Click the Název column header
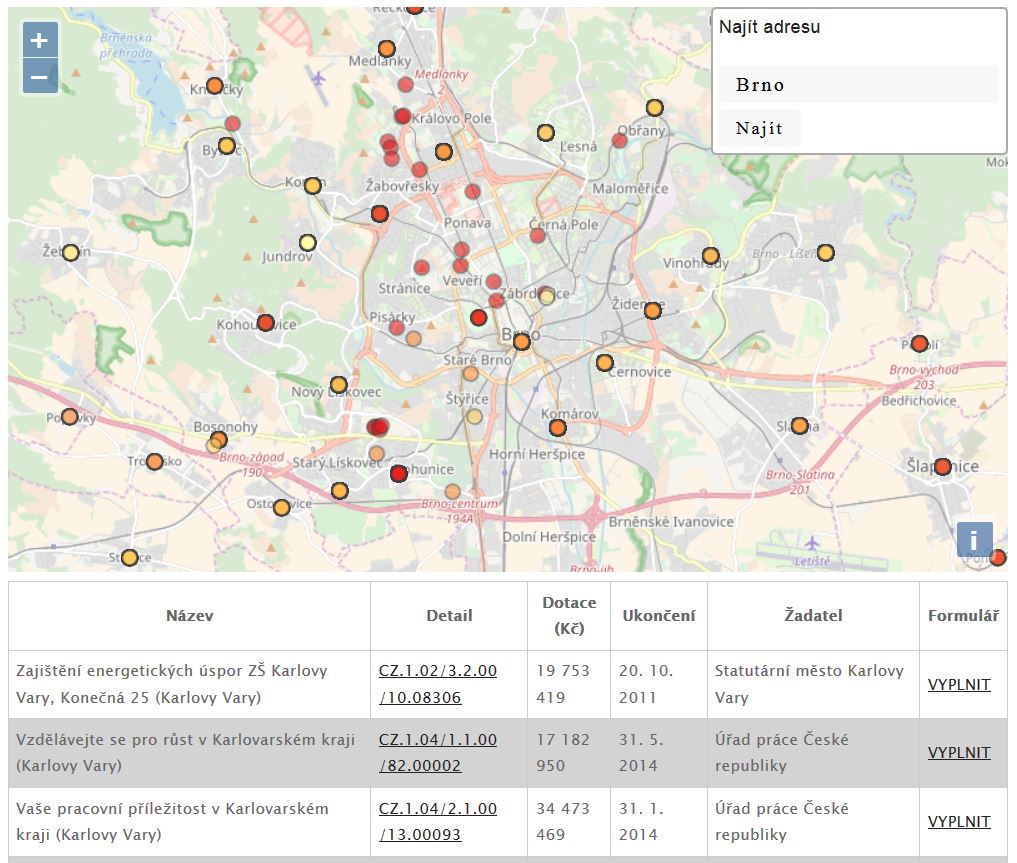 pos(189,615)
